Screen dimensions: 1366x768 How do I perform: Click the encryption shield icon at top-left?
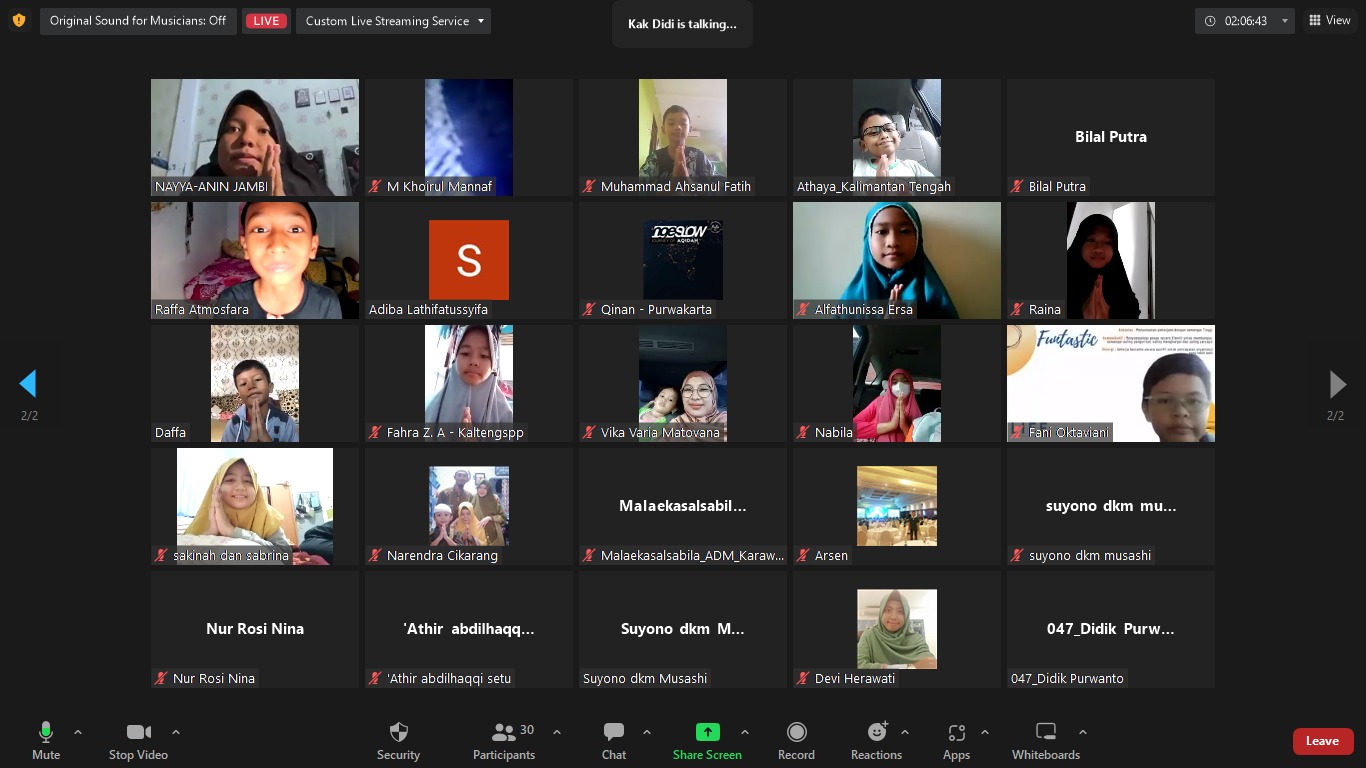point(18,21)
